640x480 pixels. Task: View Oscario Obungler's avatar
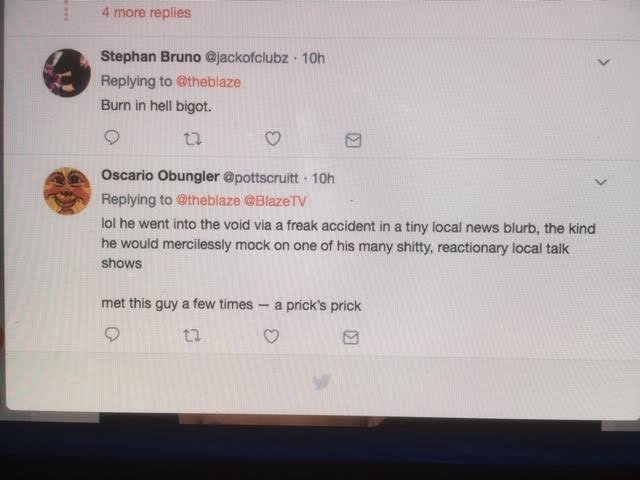(67, 191)
